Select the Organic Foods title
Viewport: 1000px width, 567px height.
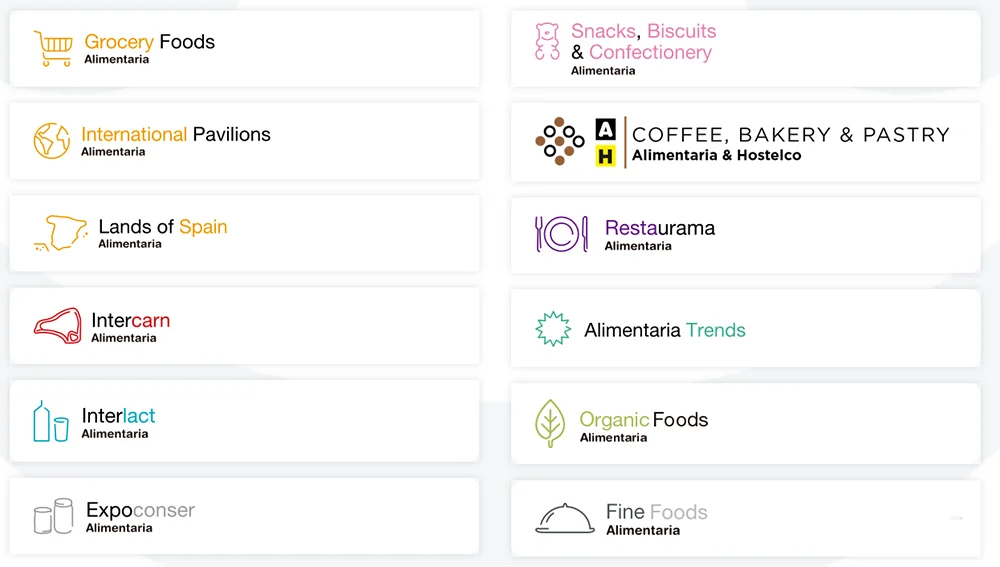point(643,420)
